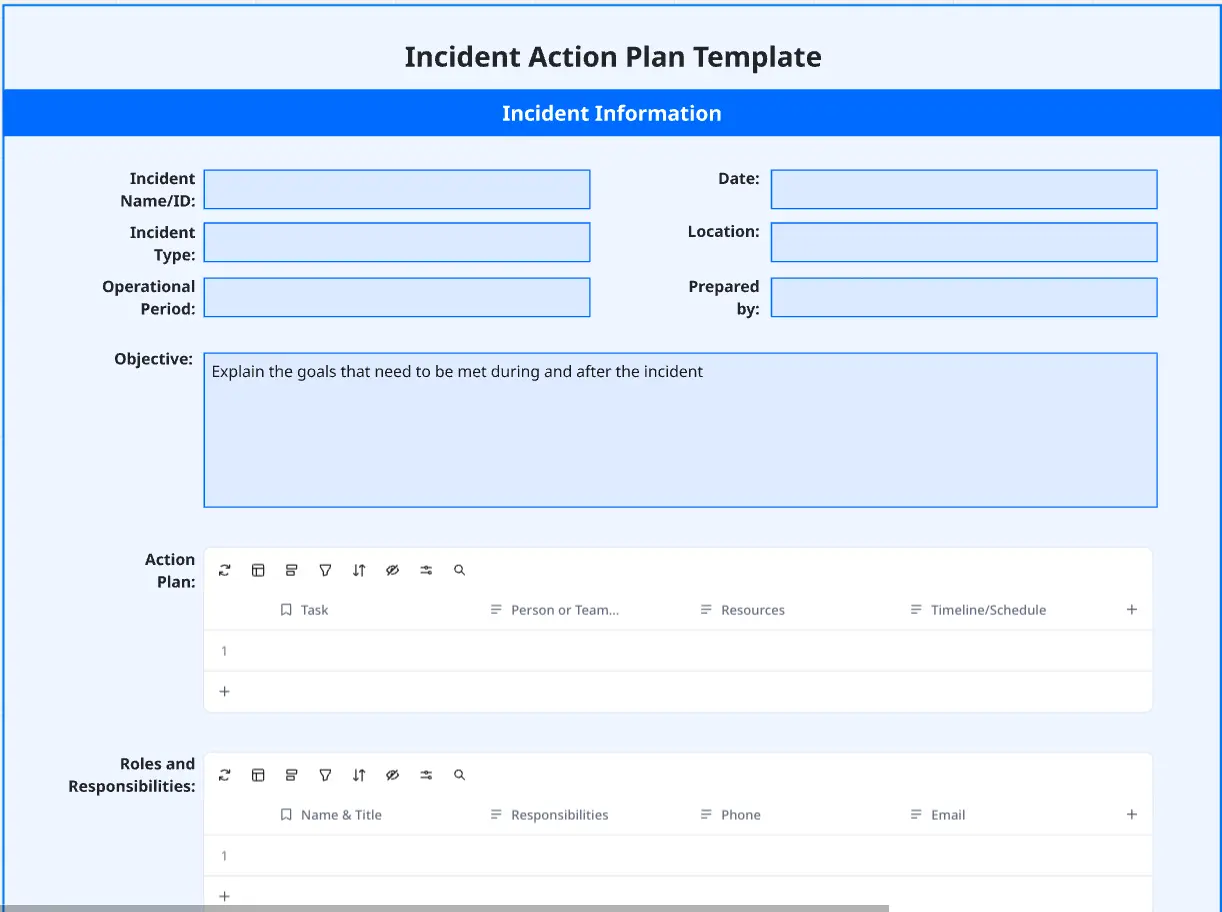Select the Email column header in Roles table

pyautogui.click(x=945, y=814)
